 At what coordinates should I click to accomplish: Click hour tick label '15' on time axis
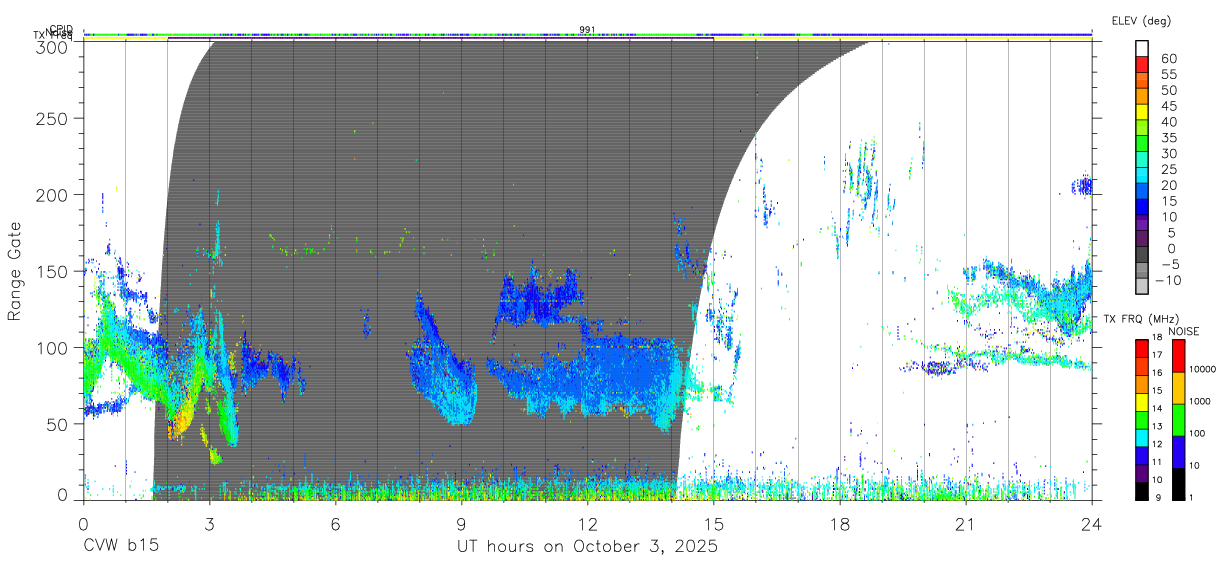pyautogui.click(x=714, y=524)
